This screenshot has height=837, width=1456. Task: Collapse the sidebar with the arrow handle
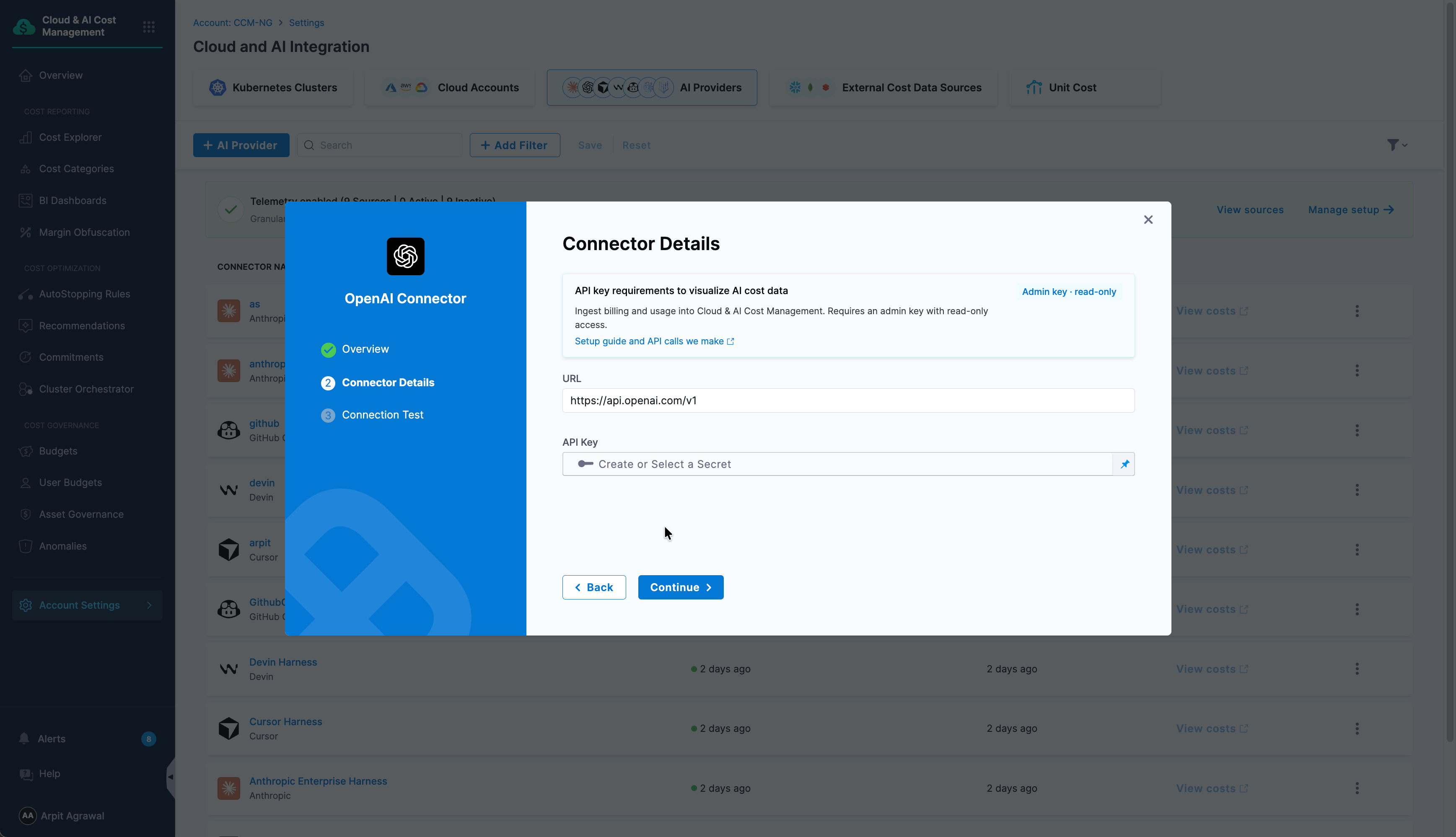click(x=170, y=777)
